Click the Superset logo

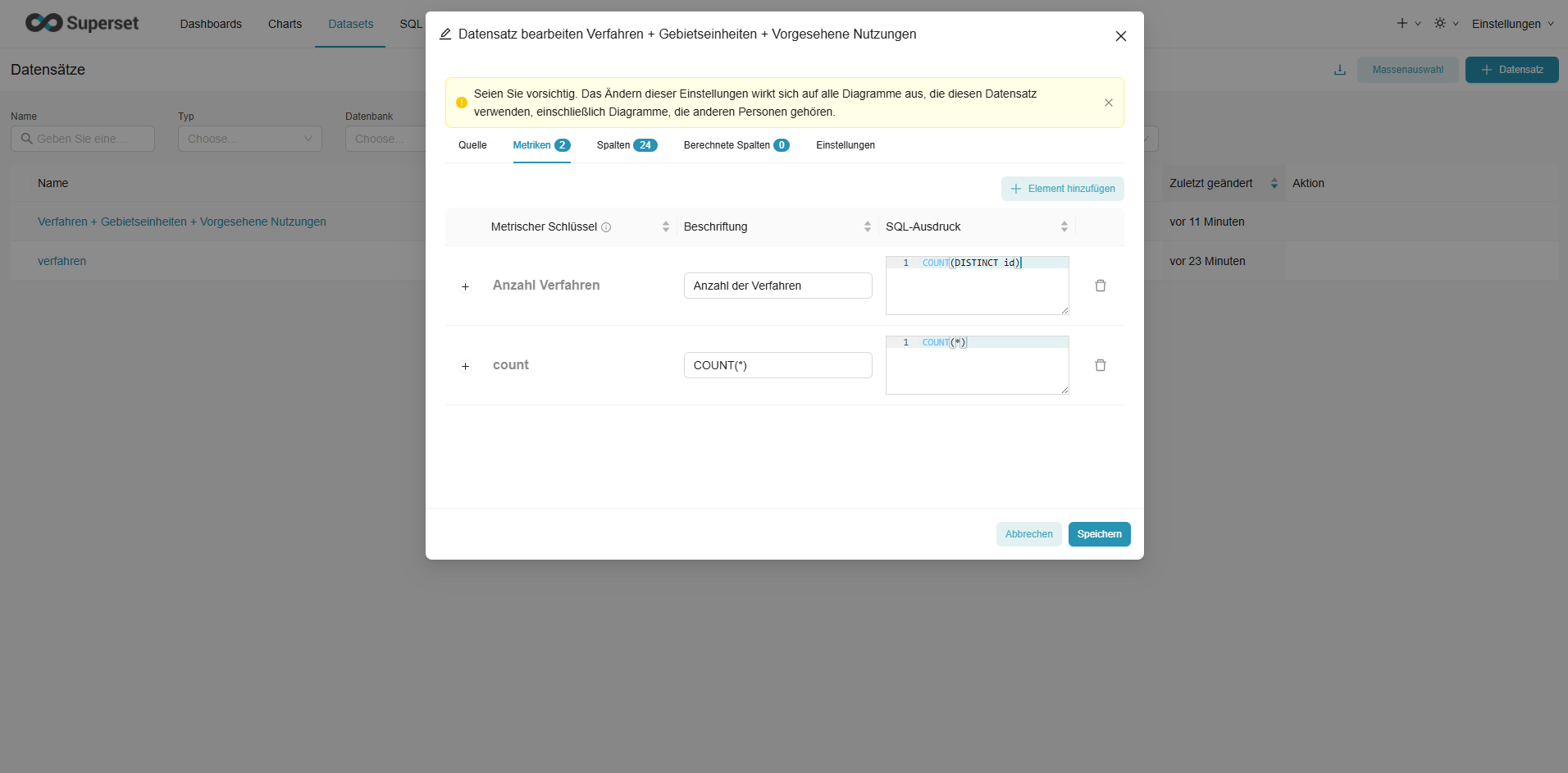[82, 23]
